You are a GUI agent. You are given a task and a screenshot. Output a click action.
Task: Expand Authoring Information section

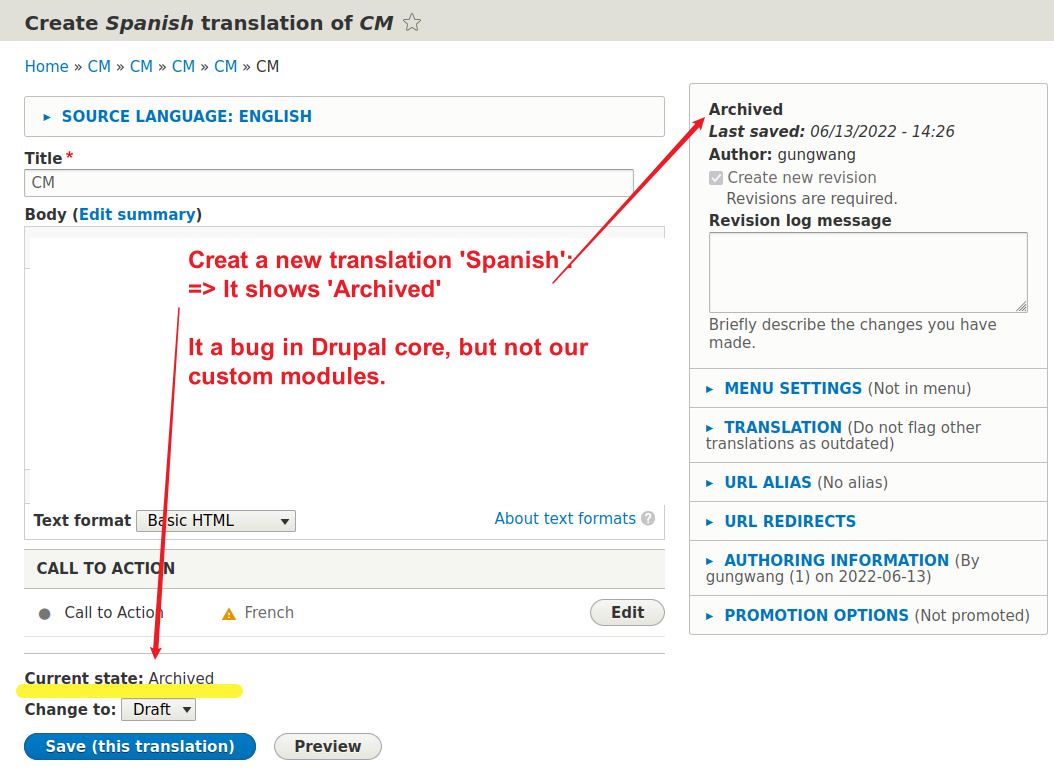pyautogui.click(x=836, y=560)
